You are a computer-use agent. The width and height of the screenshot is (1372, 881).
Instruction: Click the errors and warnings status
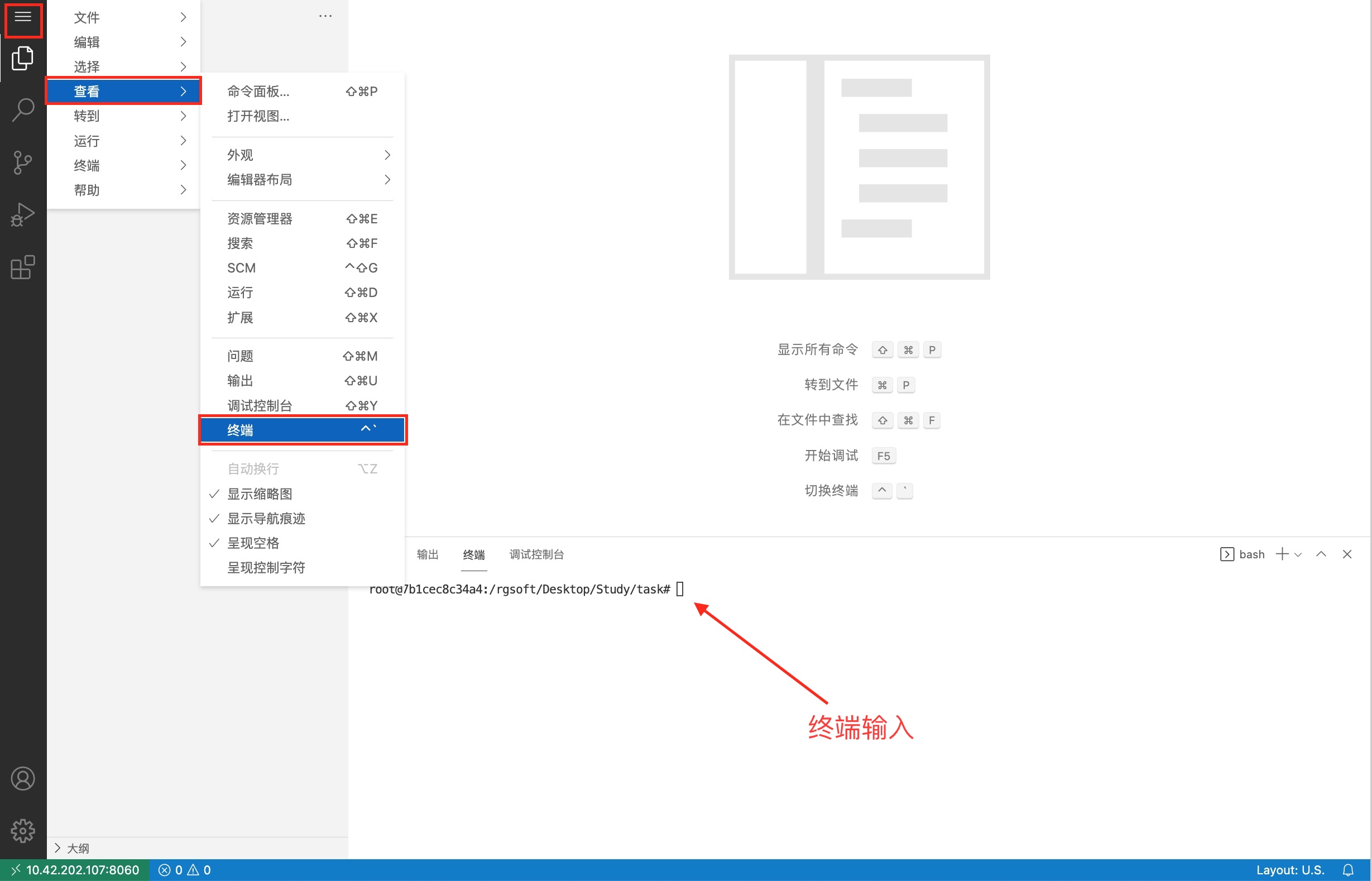[x=184, y=870]
